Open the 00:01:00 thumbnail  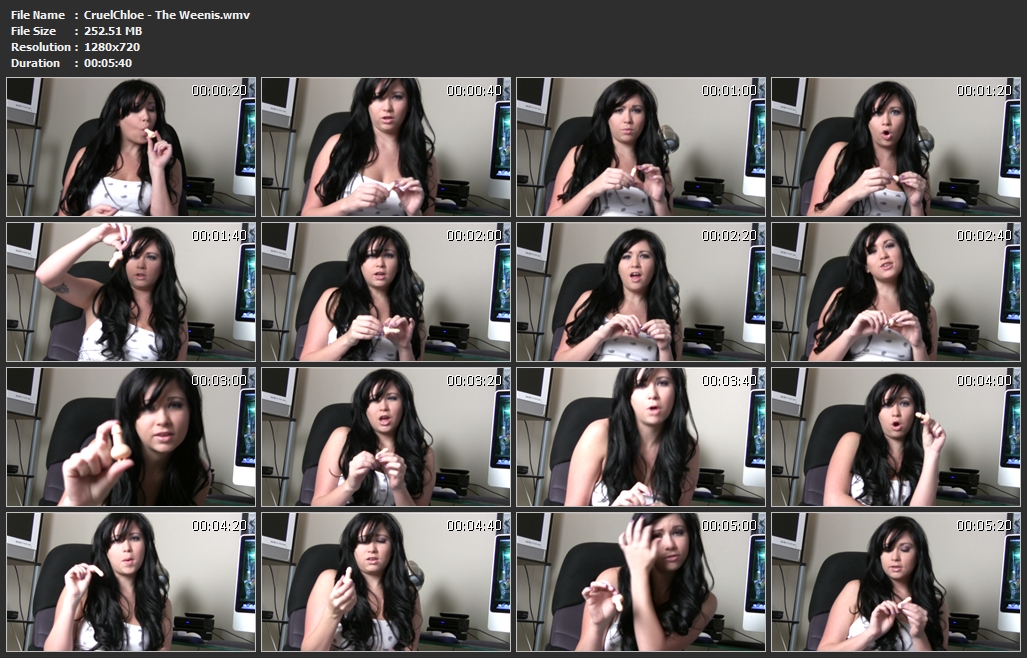coord(641,147)
